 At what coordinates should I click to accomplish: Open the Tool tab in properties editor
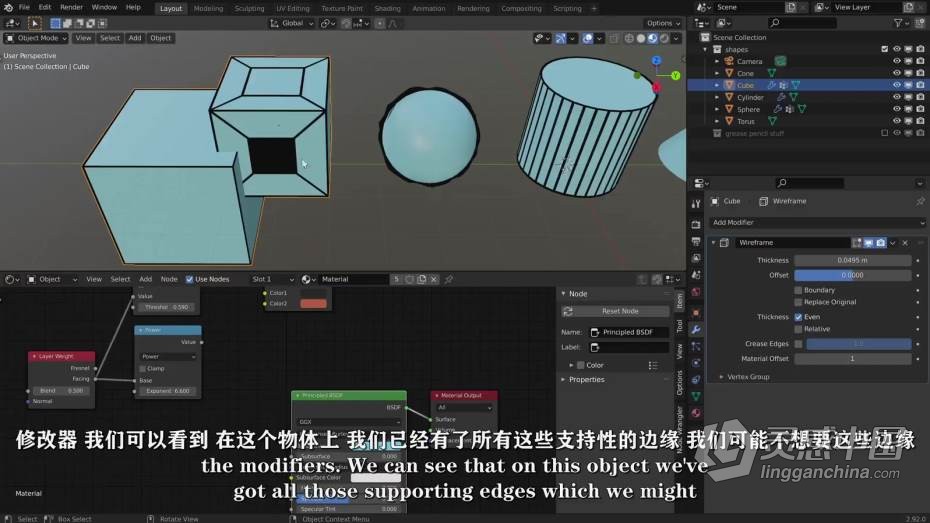[x=696, y=204]
